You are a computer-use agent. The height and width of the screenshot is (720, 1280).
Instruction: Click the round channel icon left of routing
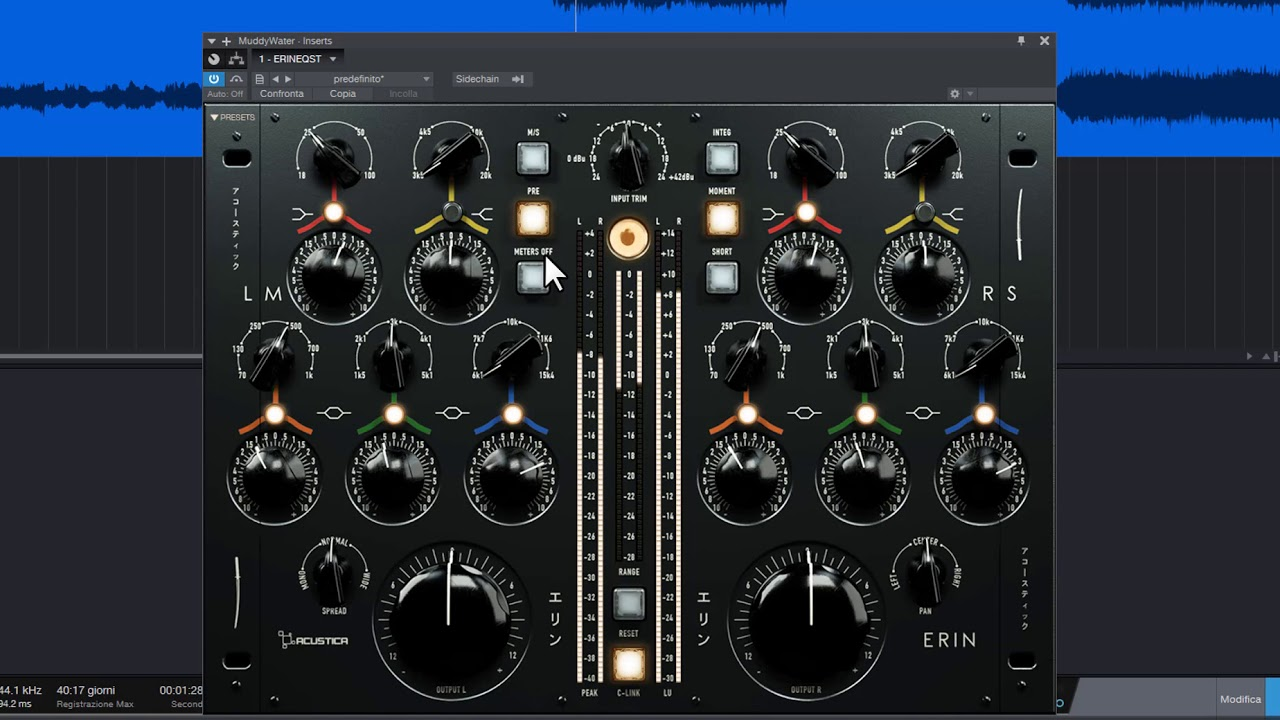(x=214, y=59)
